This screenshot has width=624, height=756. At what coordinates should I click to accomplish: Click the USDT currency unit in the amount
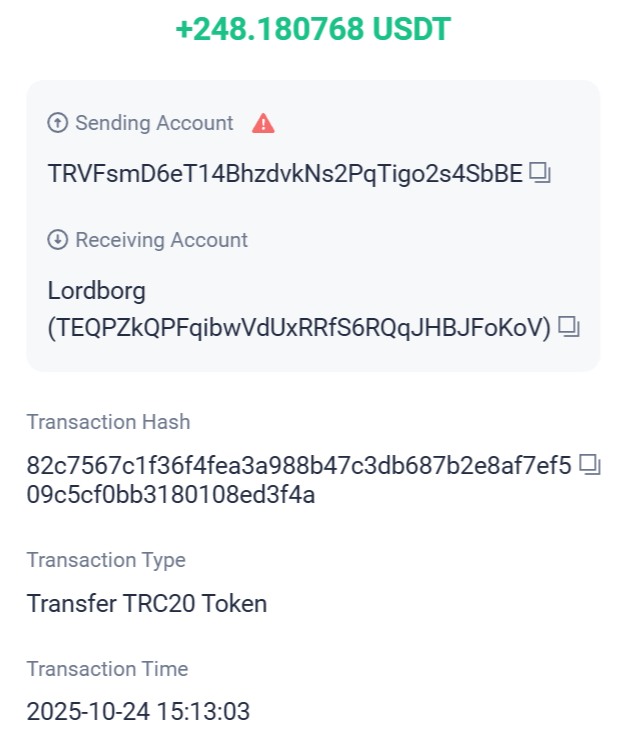click(412, 29)
